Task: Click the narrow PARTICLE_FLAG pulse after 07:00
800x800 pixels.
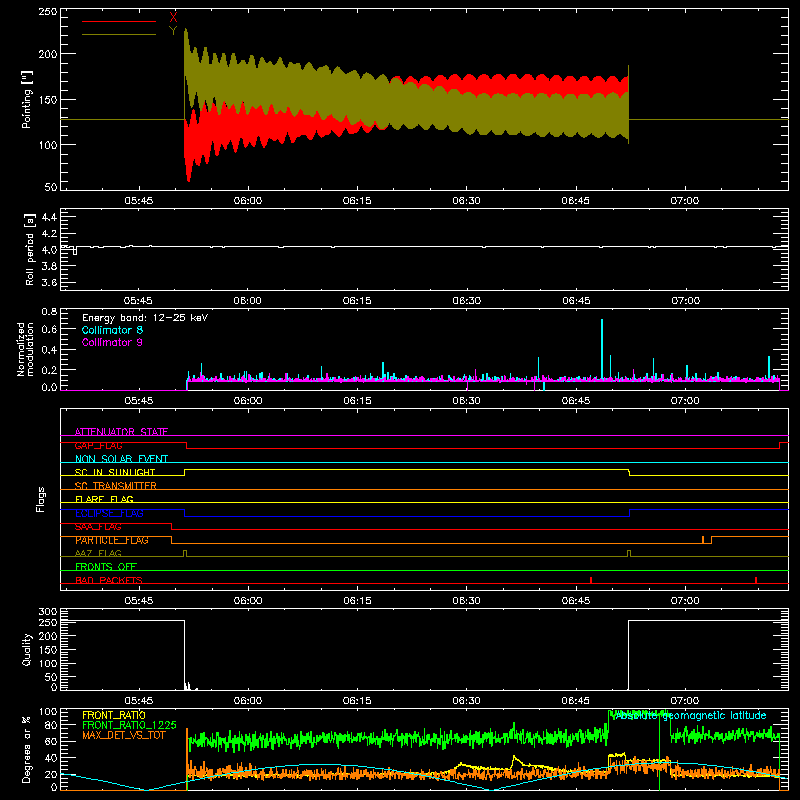Action: tap(703, 540)
